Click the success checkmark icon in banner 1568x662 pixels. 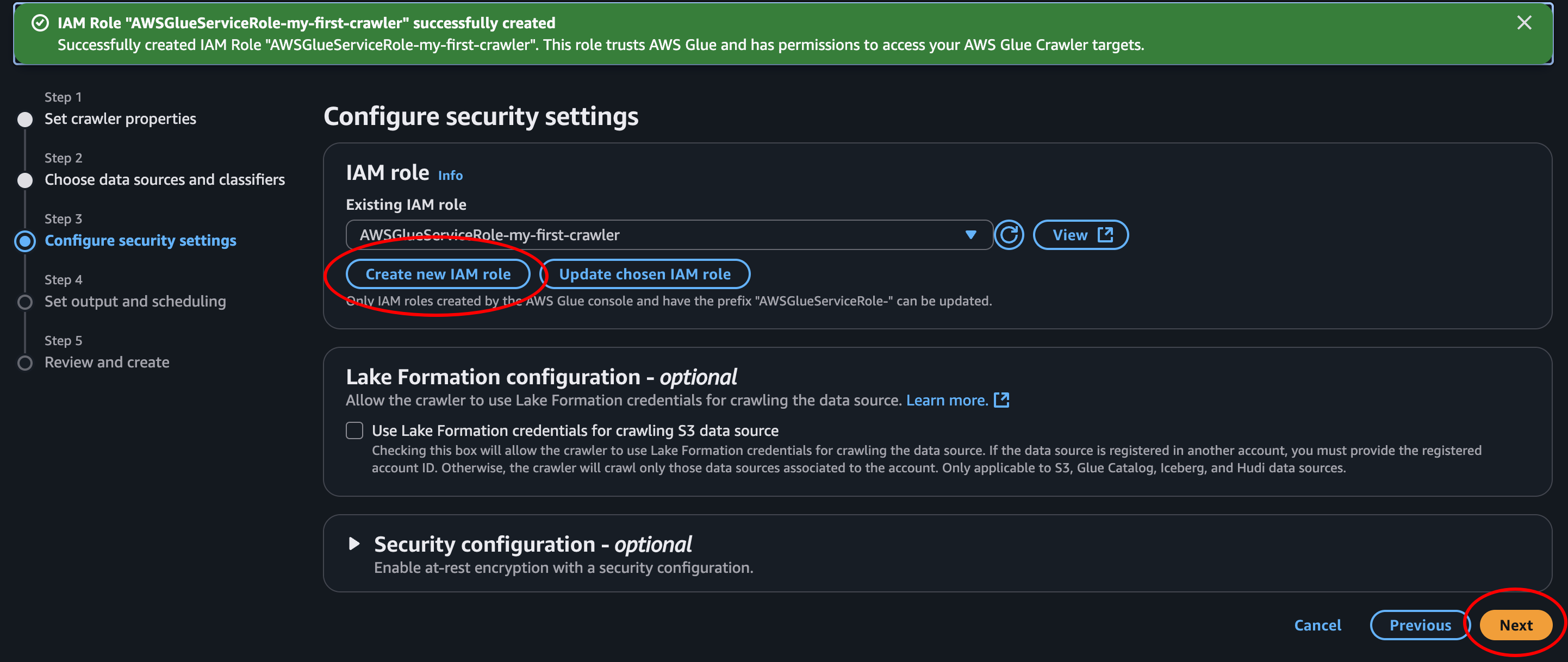(40, 23)
